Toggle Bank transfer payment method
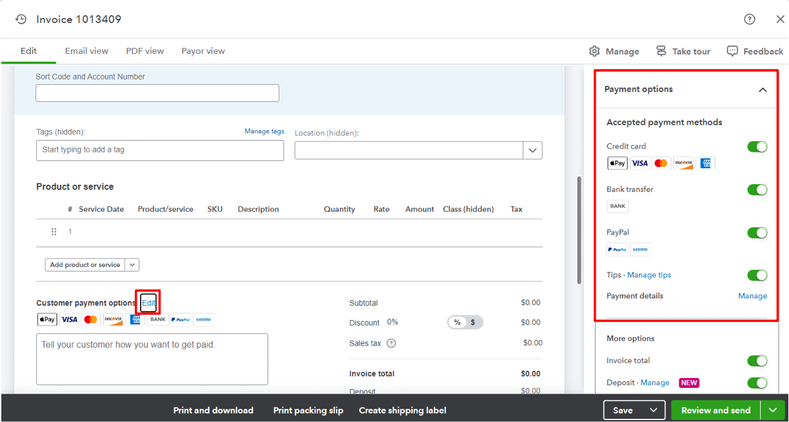The height and width of the screenshot is (422, 789). pos(757,190)
